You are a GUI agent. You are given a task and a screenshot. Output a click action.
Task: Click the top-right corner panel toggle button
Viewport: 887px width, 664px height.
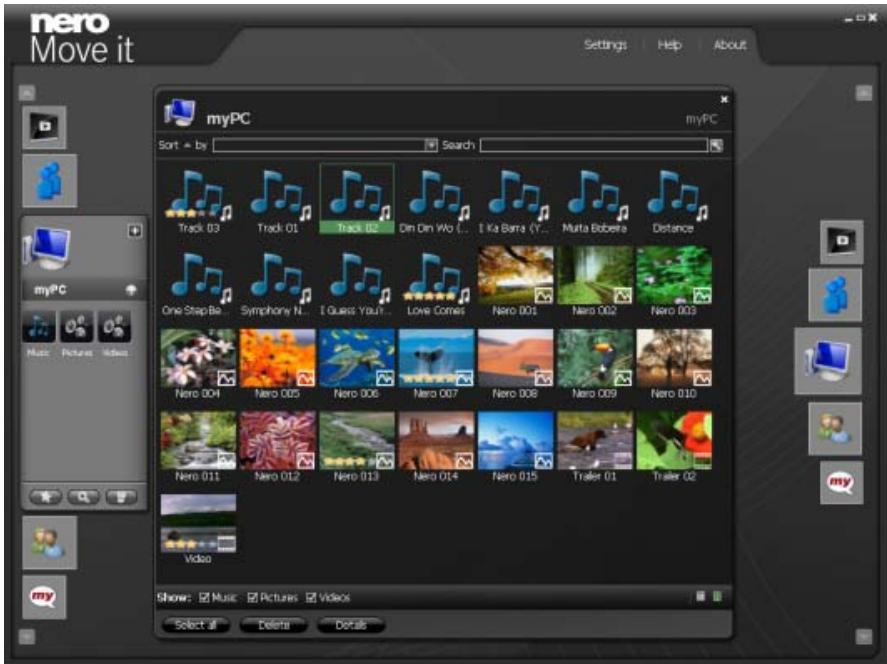(863, 93)
